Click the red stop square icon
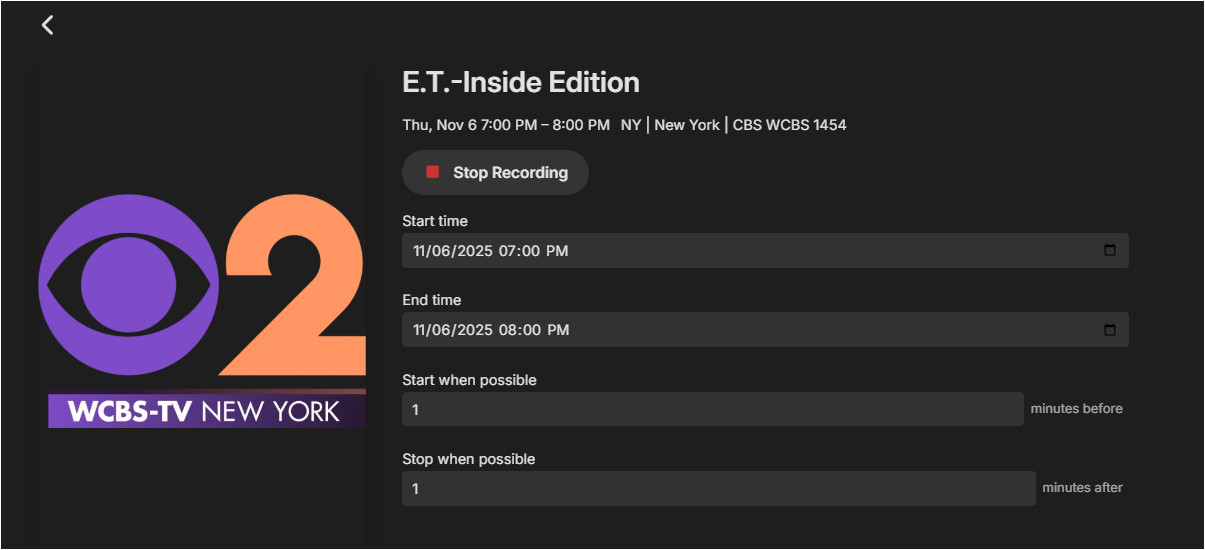 [433, 172]
